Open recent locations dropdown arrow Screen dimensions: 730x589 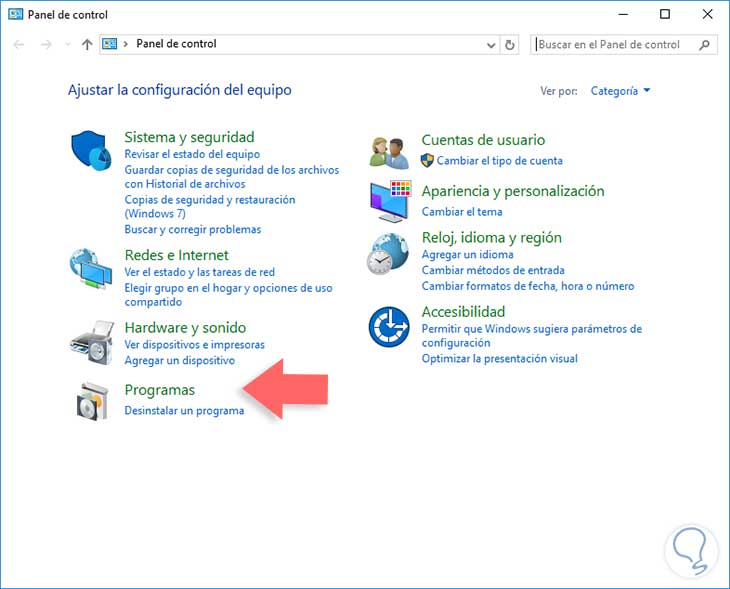[x=68, y=45]
